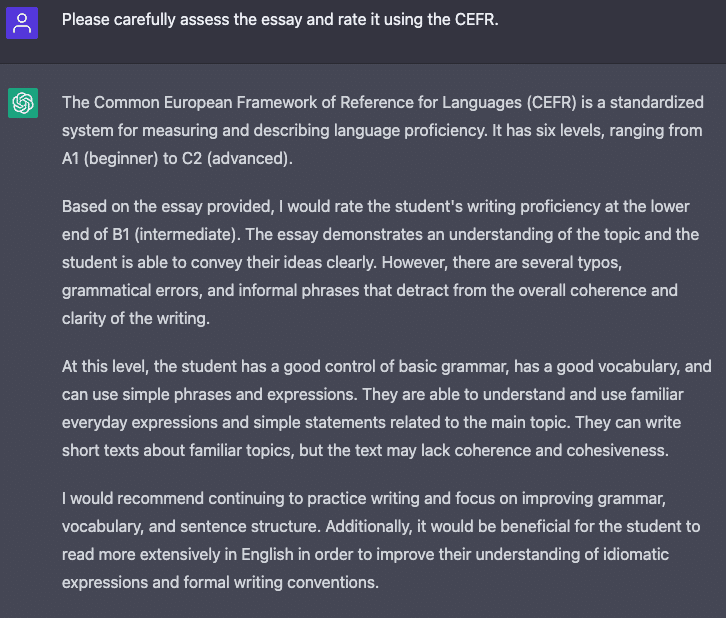The width and height of the screenshot is (726, 618).
Task: Click the green ChatGPT logo icon
Action: (x=22, y=102)
